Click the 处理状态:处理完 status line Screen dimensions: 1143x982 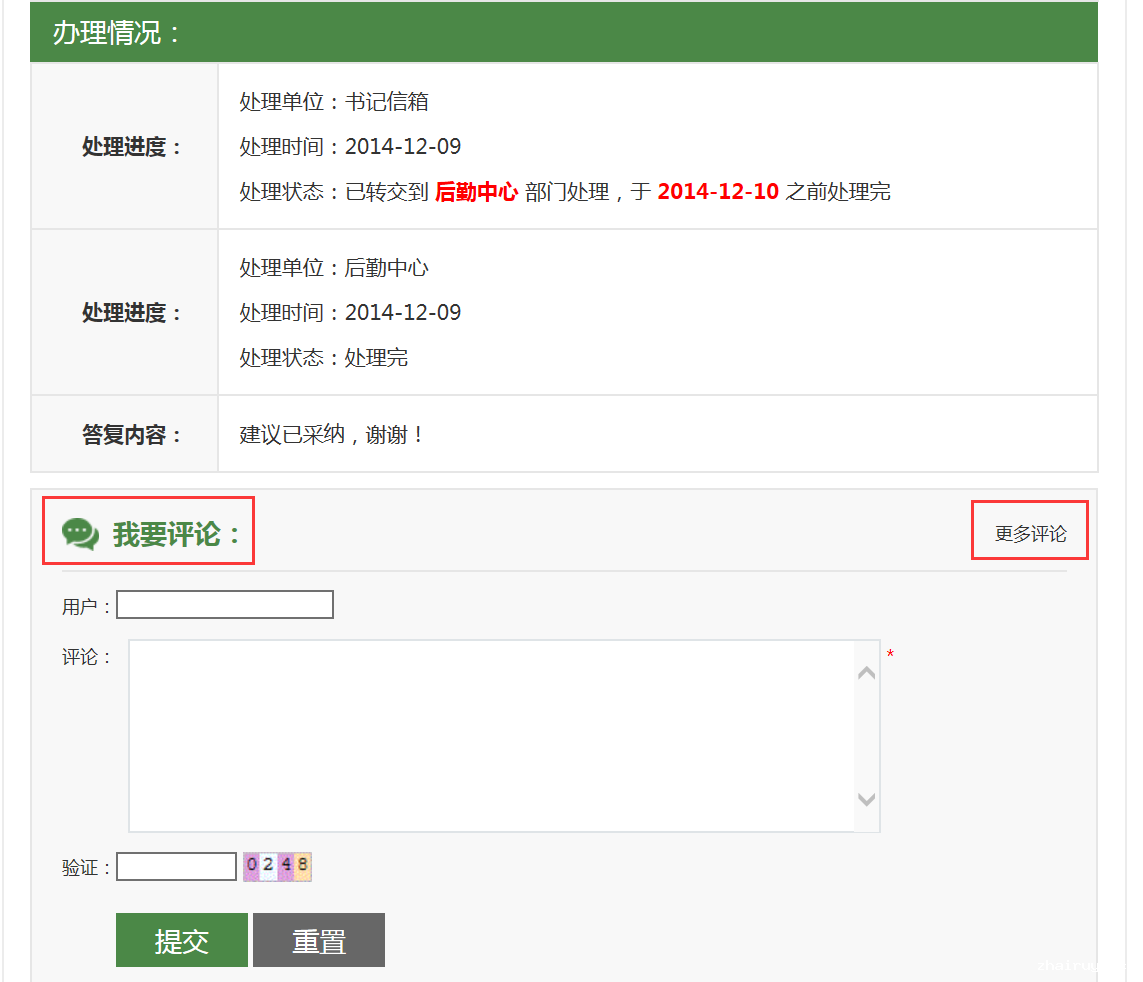point(324,358)
